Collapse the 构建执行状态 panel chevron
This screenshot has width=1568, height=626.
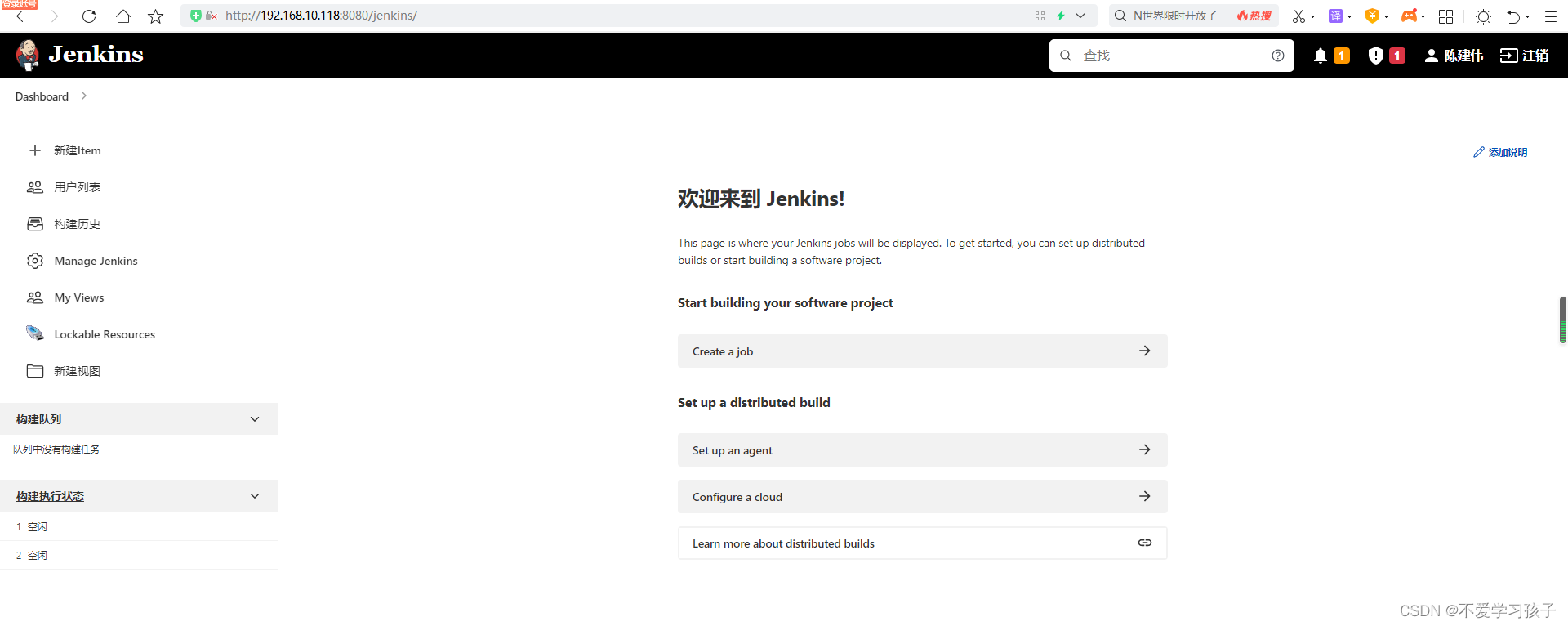click(x=255, y=496)
